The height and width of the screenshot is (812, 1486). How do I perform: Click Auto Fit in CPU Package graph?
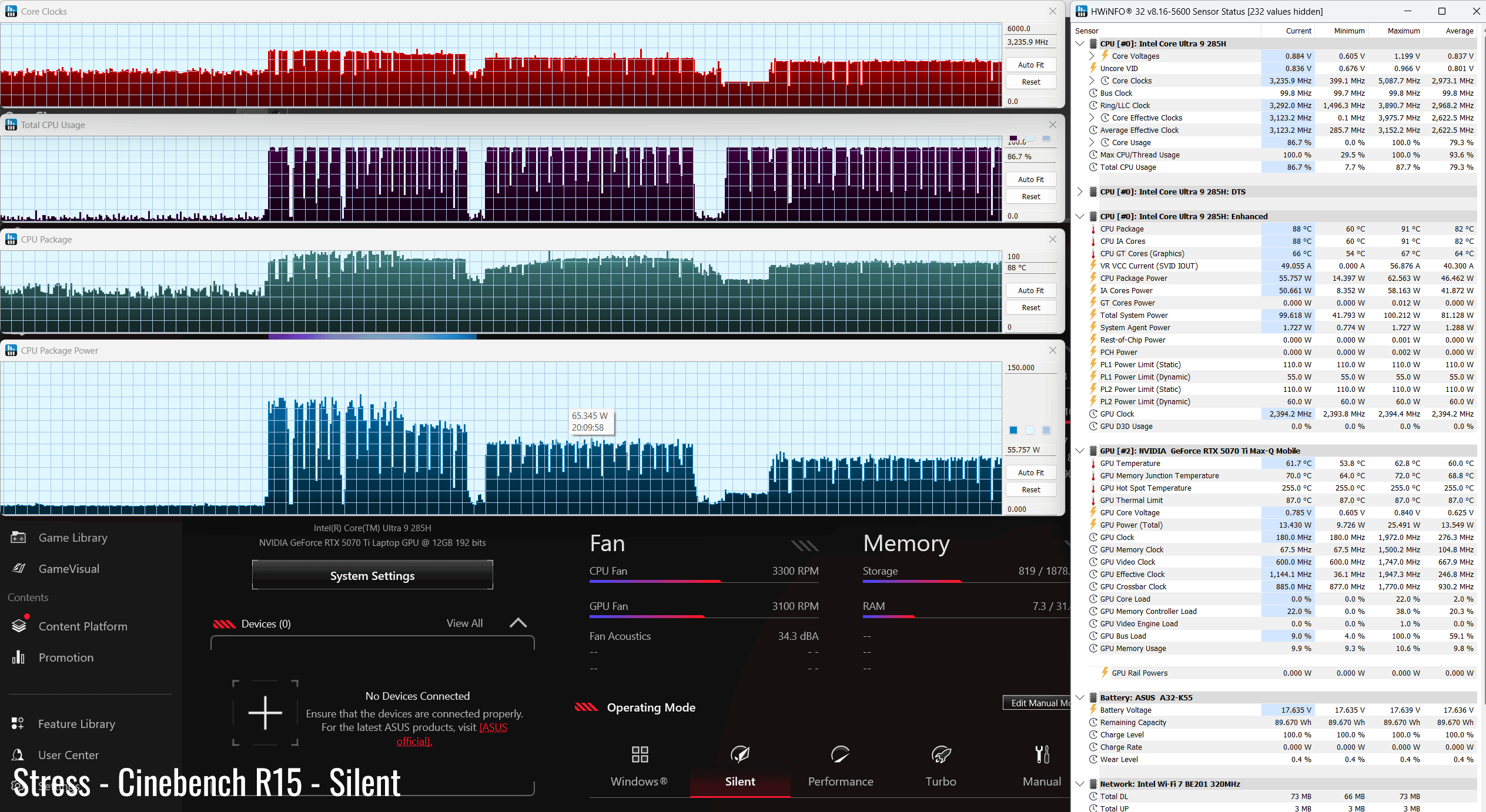(1031, 290)
